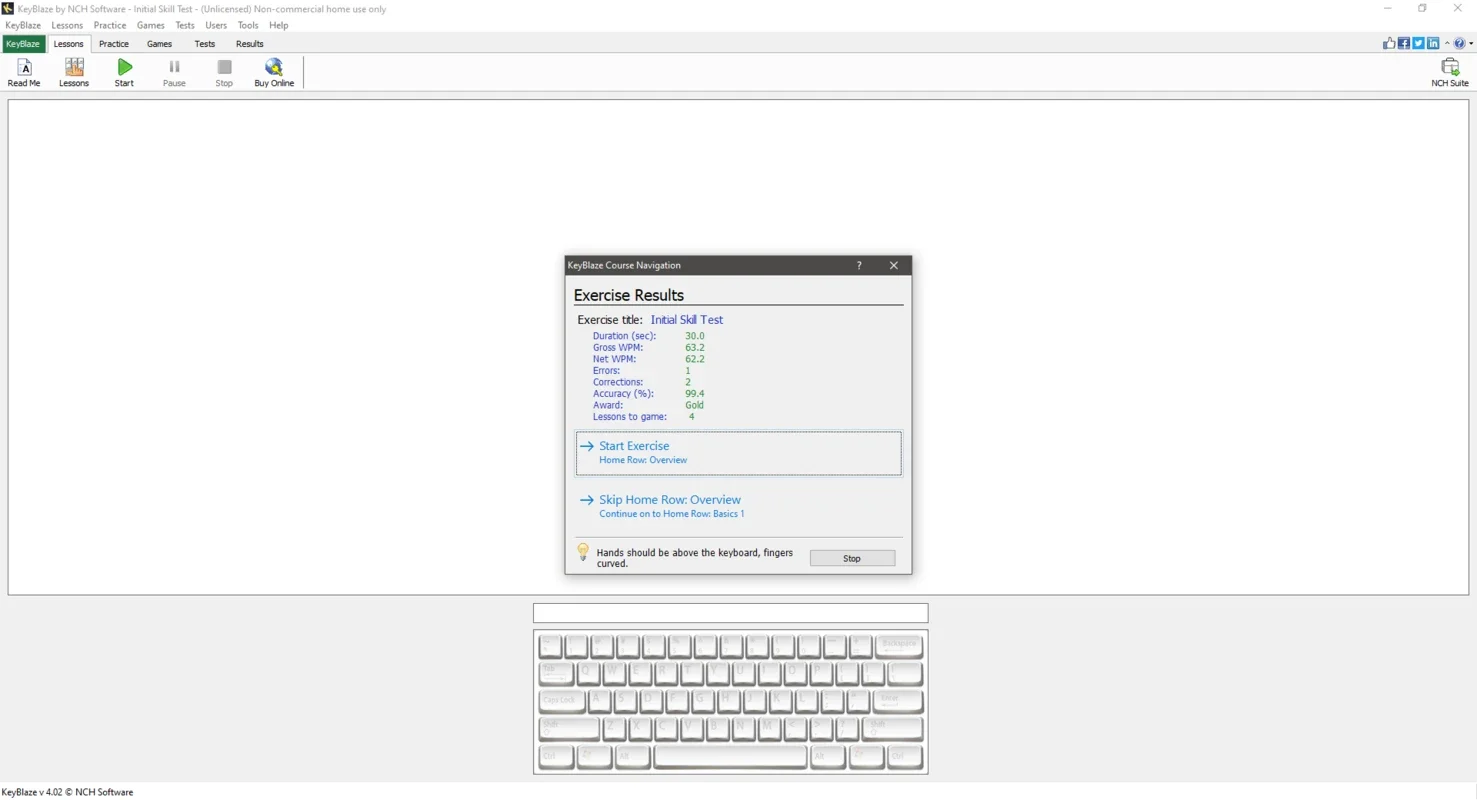1477x800 pixels.
Task: Click Skip Home Row: Overview link
Action: (670, 500)
